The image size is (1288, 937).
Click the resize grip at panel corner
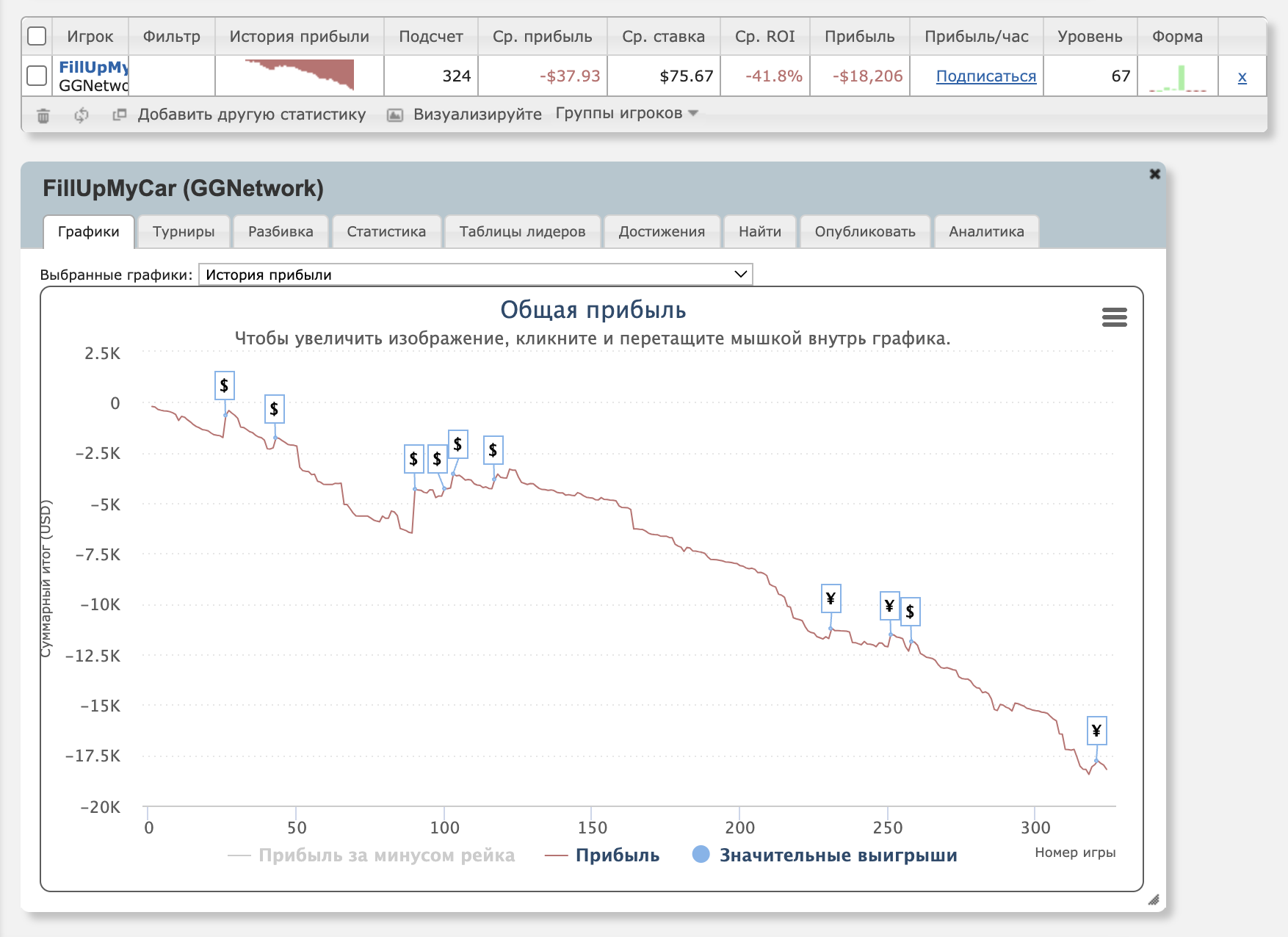tap(1153, 900)
